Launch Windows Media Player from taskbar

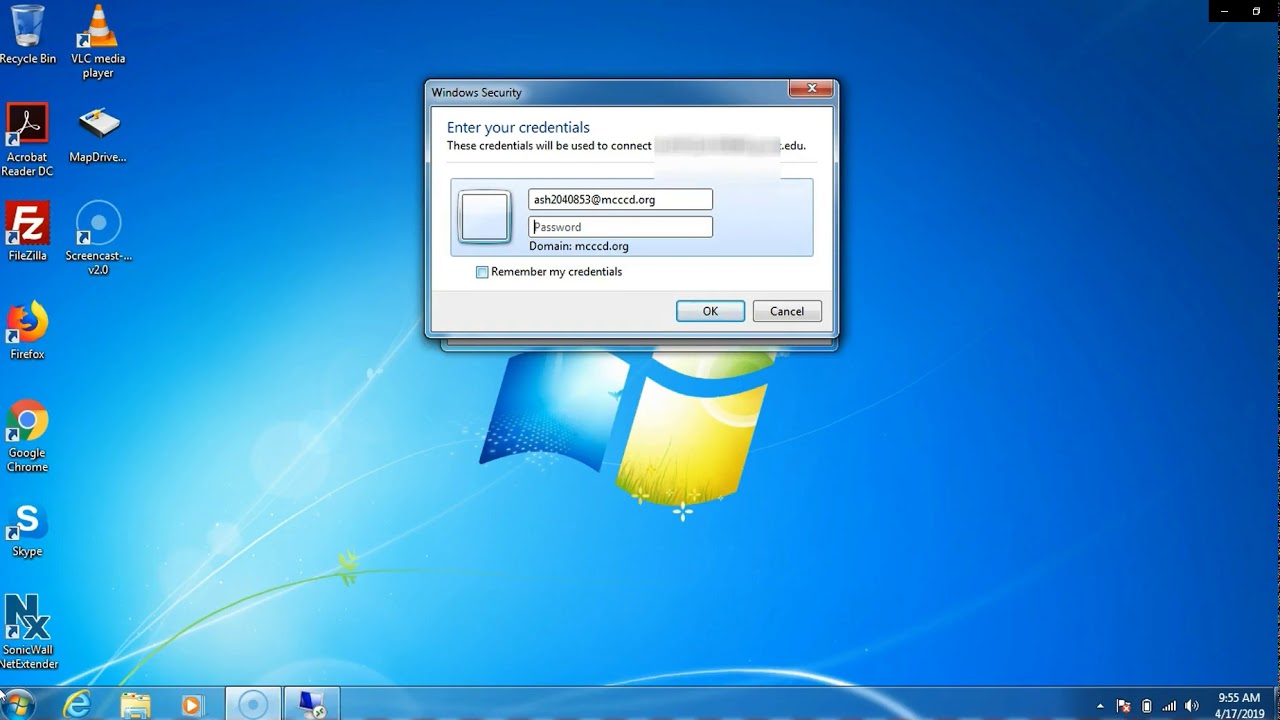(x=191, y=704)
